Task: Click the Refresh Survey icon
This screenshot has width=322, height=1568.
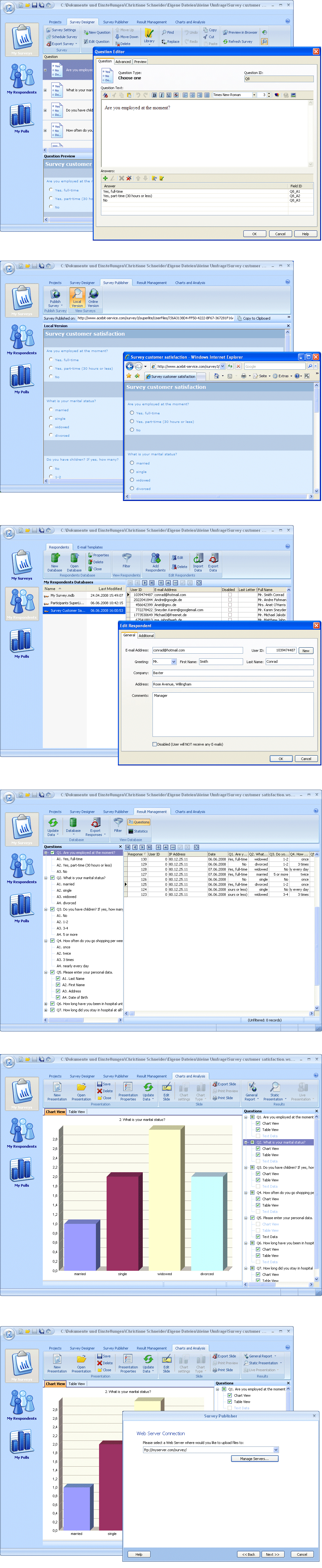Action: point(225,41)
